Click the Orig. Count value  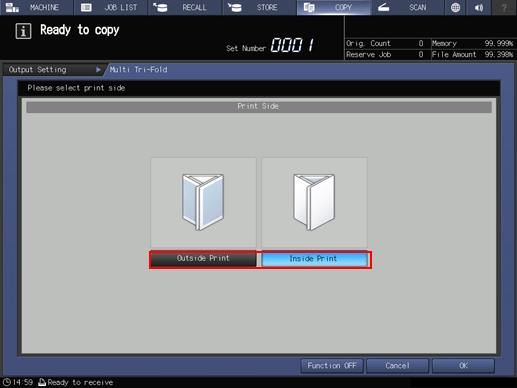pos(421,43)
